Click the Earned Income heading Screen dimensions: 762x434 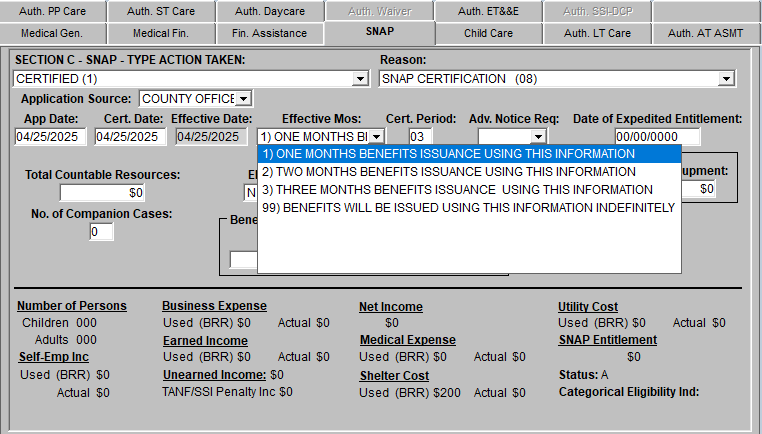click(205, 341)
